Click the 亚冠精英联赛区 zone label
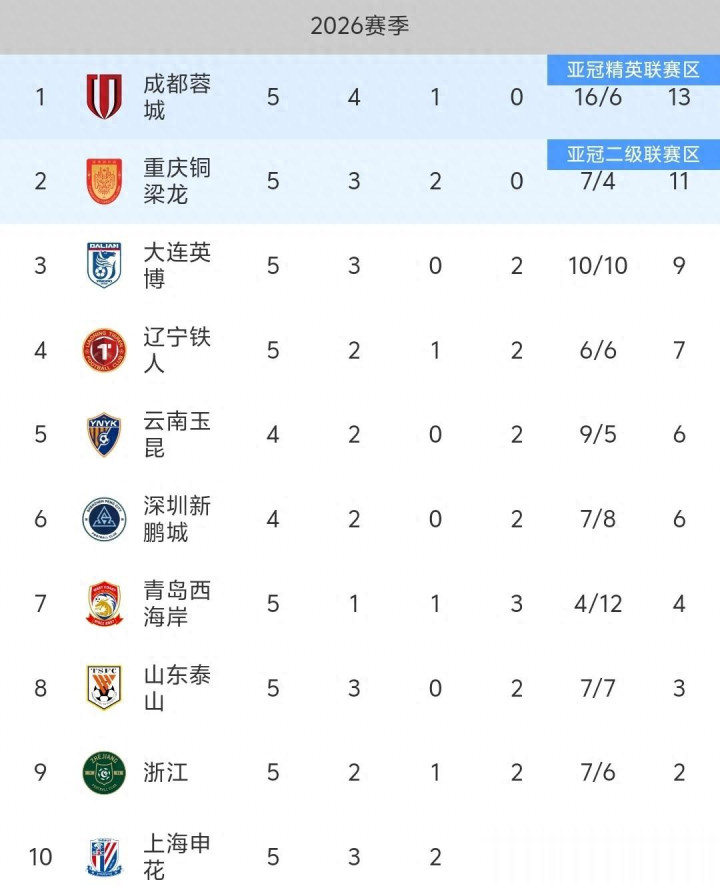Viewport: 720px width, 888px height. [x=633, y=70]
